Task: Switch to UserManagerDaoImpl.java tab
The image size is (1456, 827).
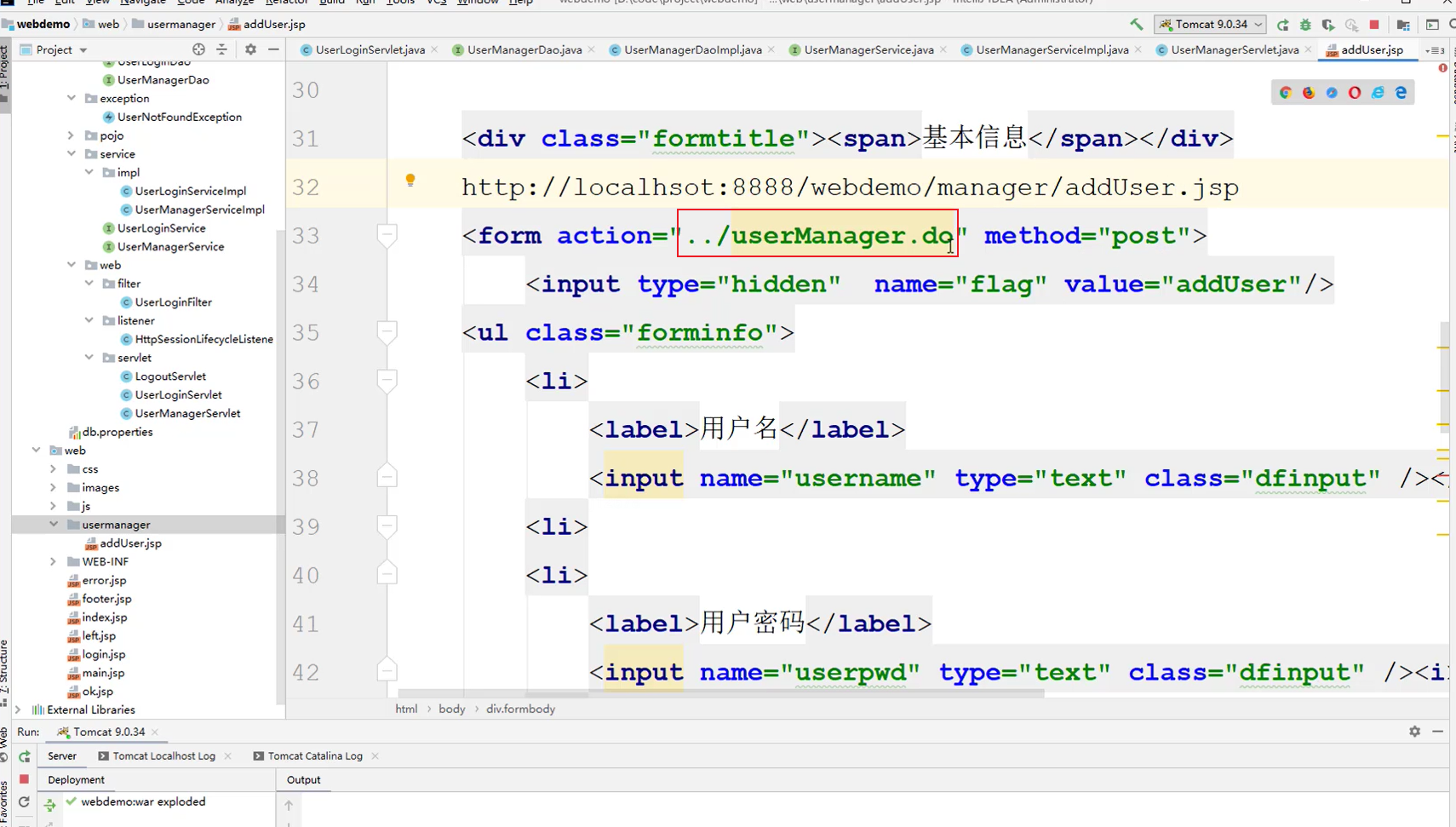Action: point(692,50)
